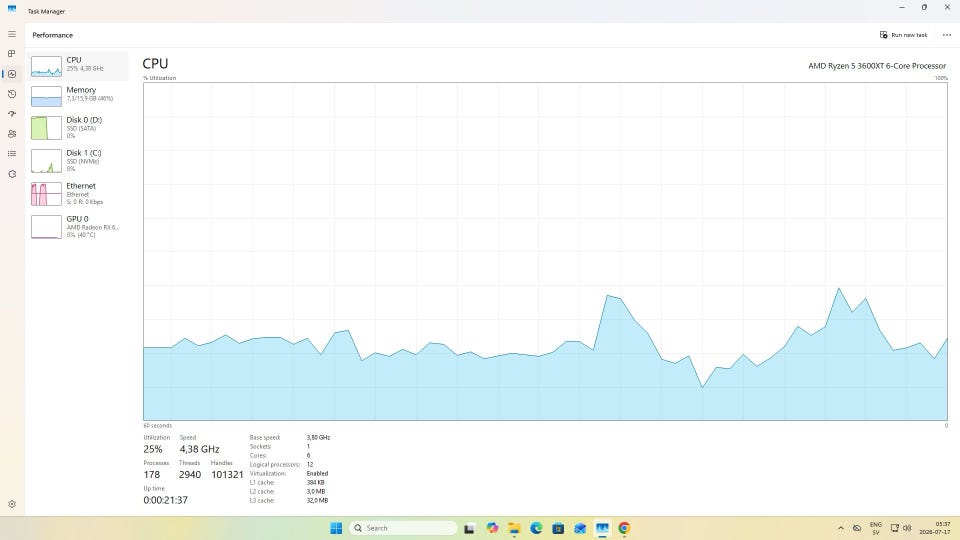Open the Windows Start menu
The image size is (960, 540).
click(336, 528)
